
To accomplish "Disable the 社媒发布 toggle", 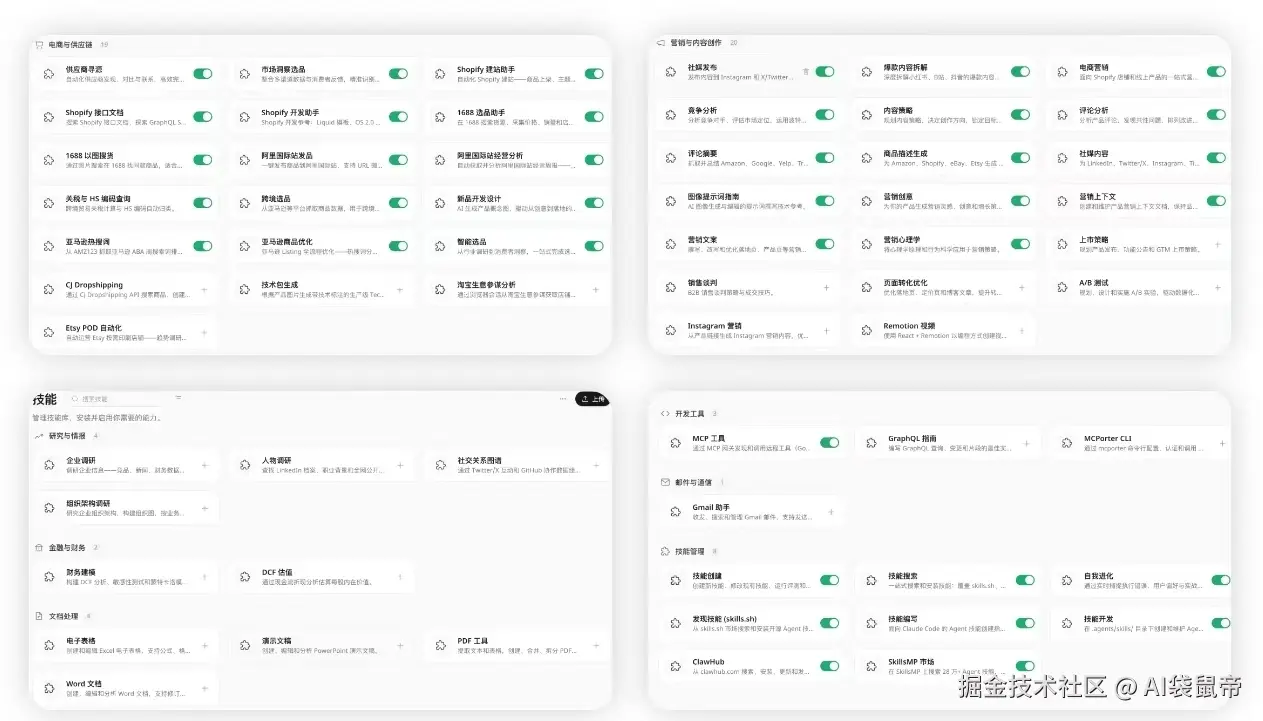I will point(825,72).
